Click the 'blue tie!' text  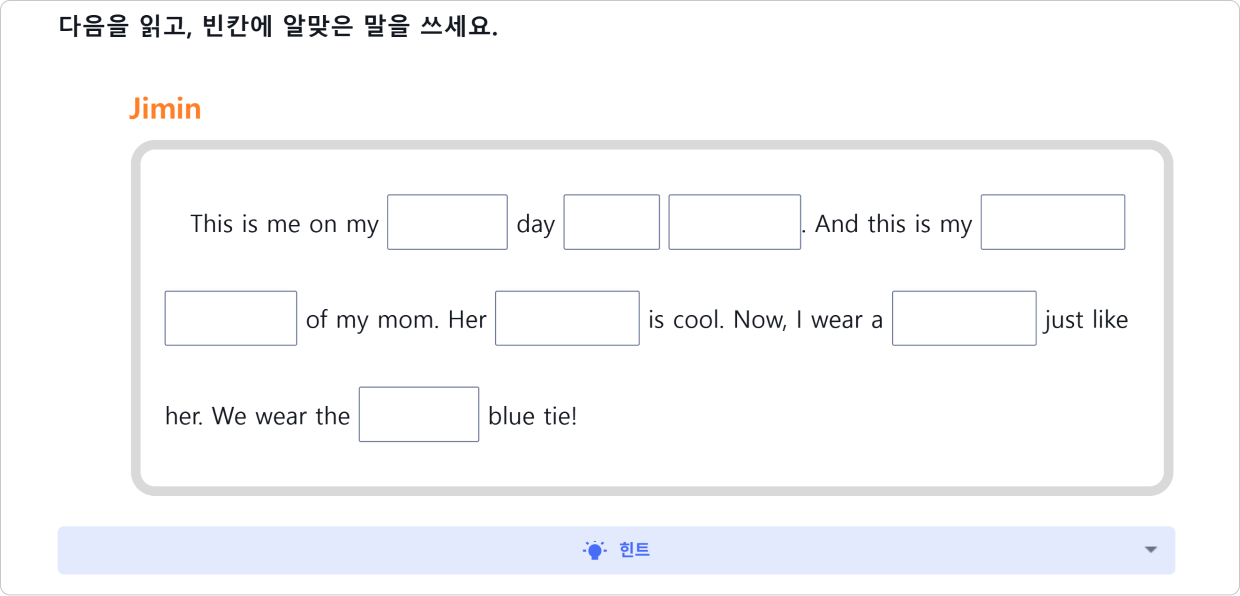tap(533, 416)
